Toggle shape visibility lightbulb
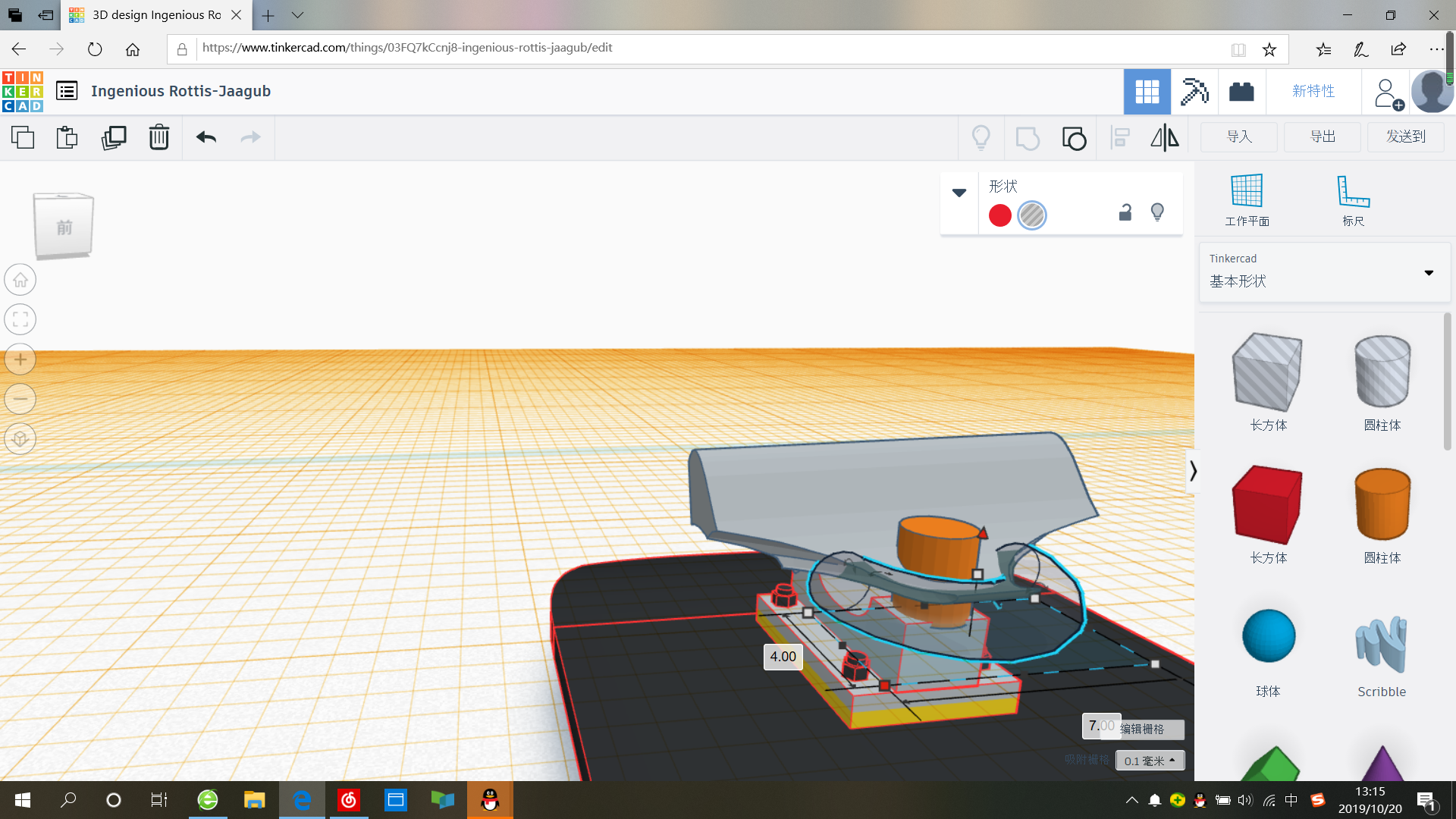The image size is (1456, 819). tap(1157, 212)
